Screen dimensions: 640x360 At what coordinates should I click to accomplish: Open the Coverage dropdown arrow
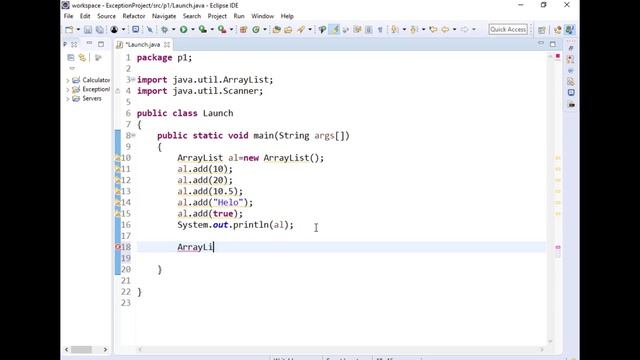pos(212,29)
